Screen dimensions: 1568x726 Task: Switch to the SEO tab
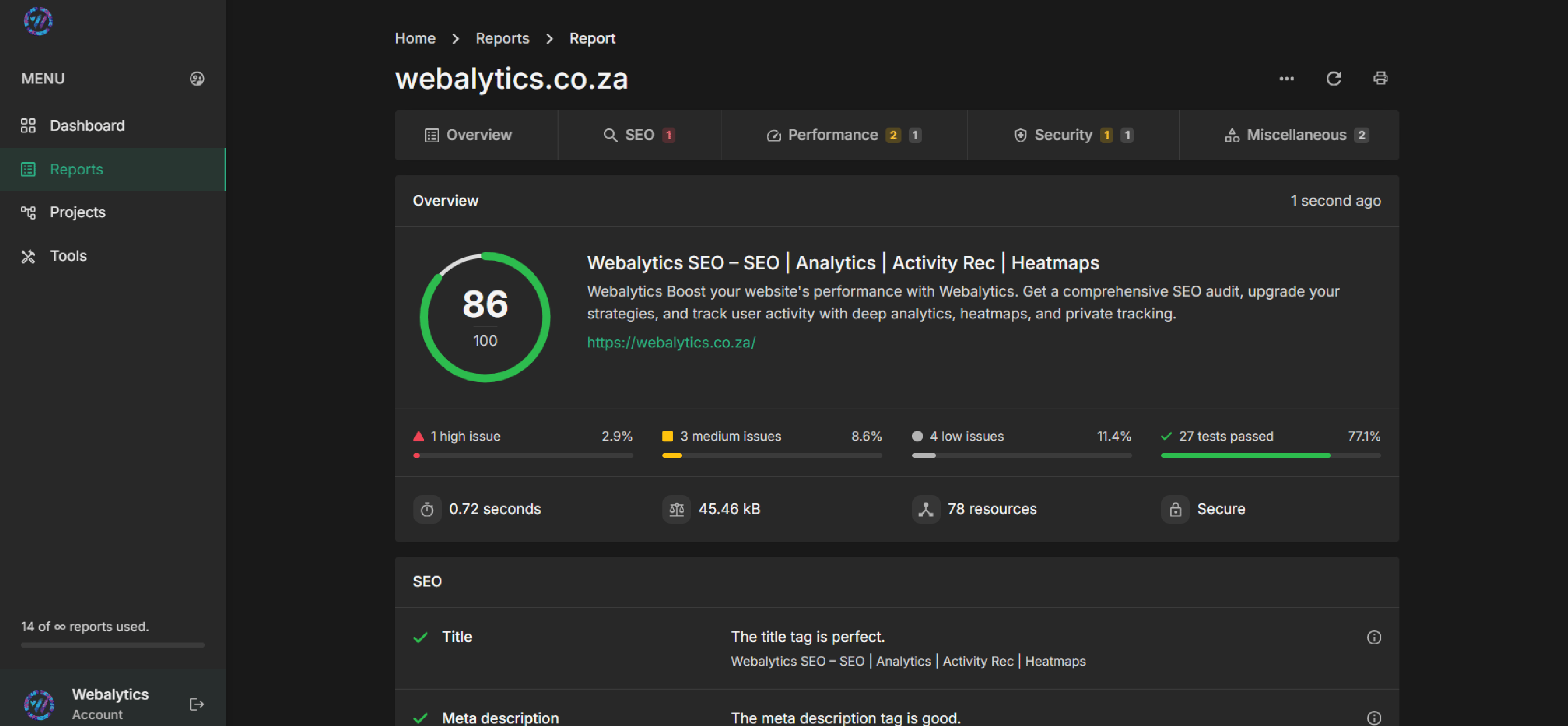[x=640, y=134]
